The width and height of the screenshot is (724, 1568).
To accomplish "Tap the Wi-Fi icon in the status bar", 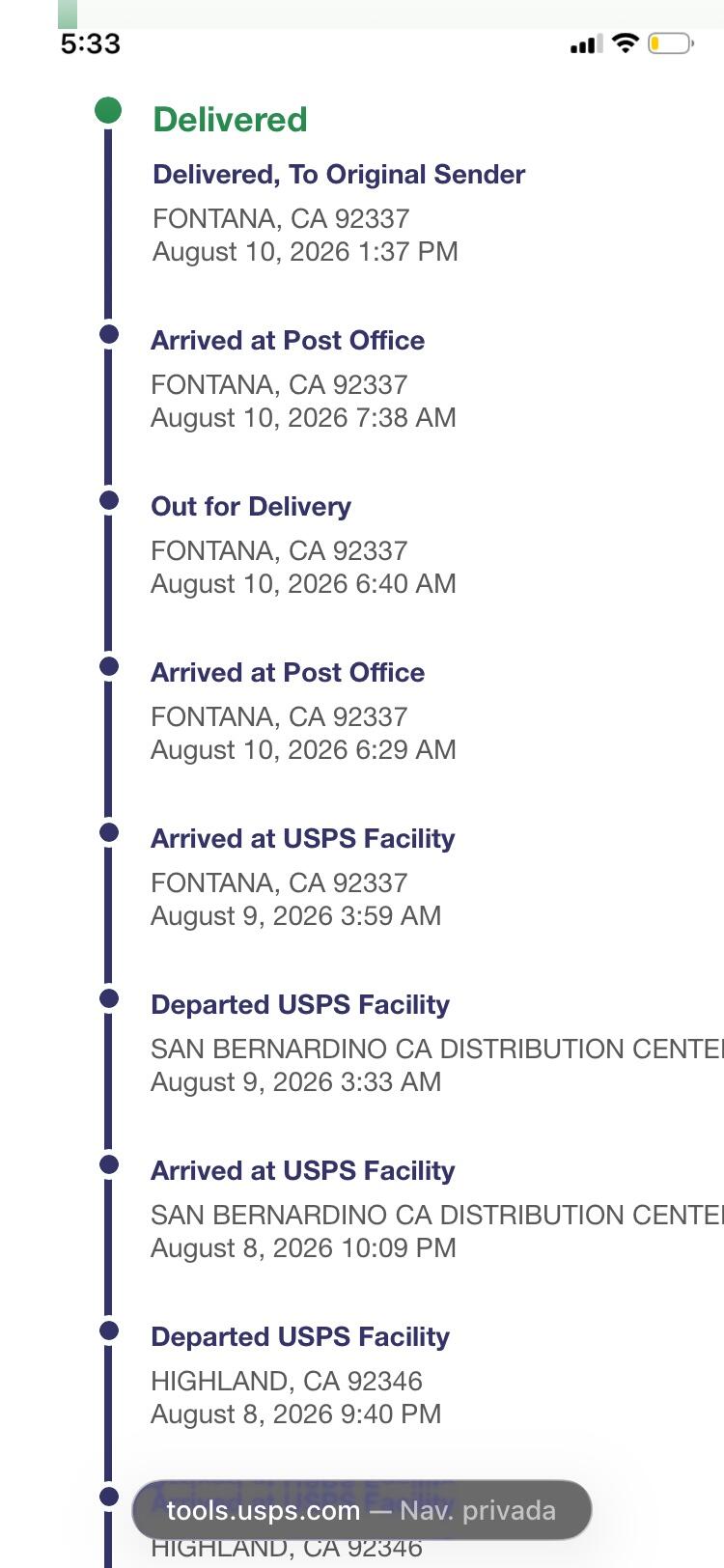I will [626, 42].
